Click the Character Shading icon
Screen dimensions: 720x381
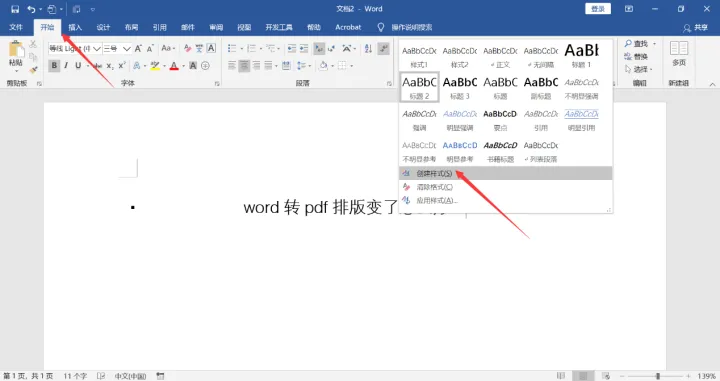pyautogui.click(x=193, y=66)
